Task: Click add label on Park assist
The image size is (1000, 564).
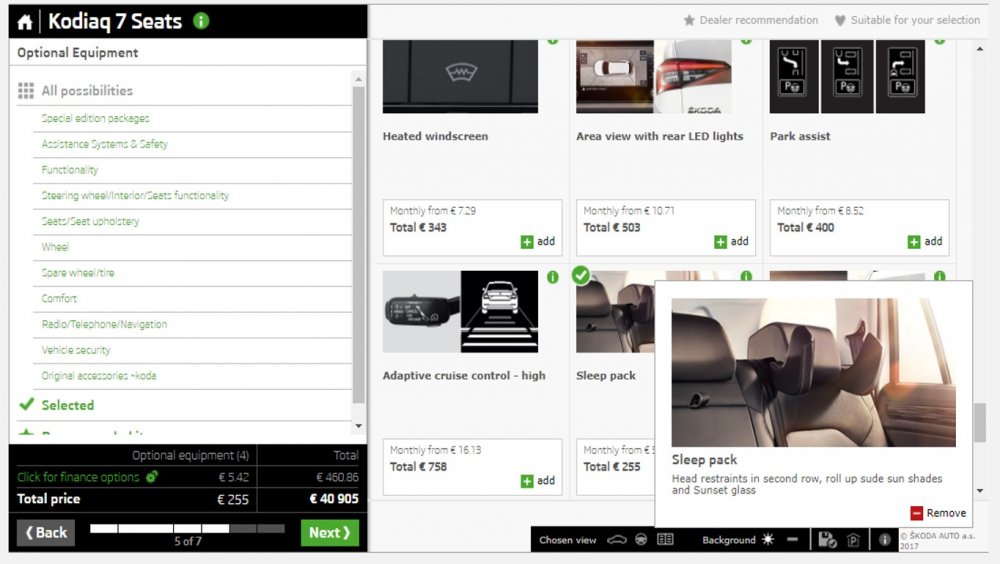Action: pyautogui.click(x=933, y=241)
